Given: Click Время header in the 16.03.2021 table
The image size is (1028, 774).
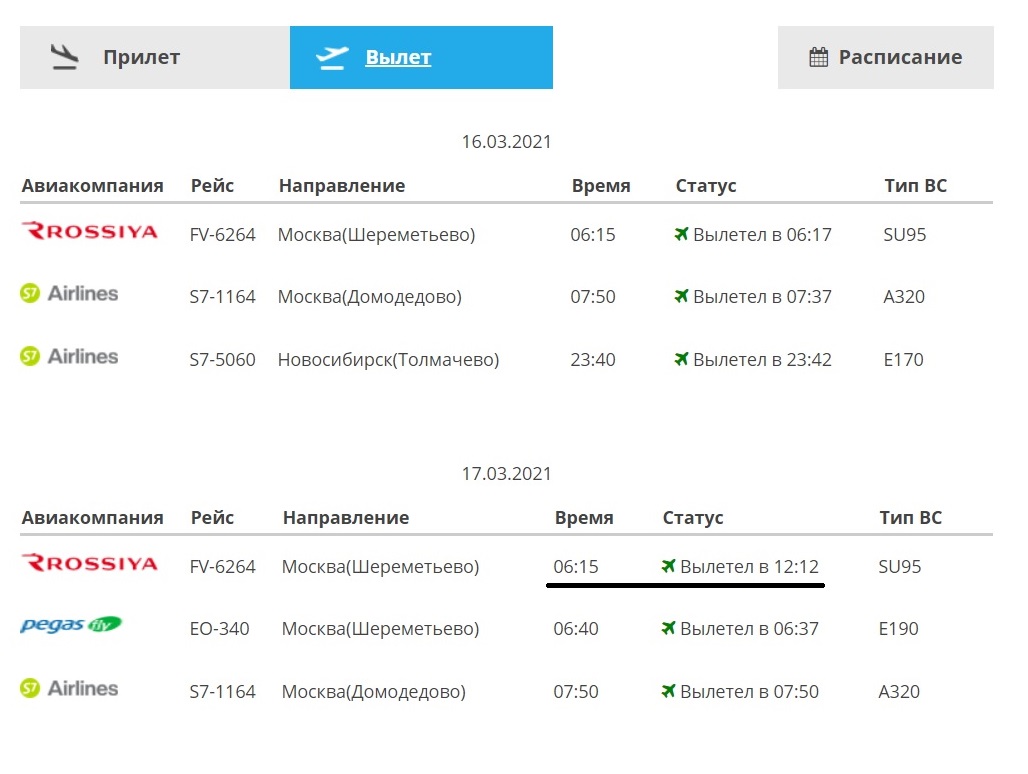Looking at the screenshot, I should pyautogui.click(x=601, y=186).
